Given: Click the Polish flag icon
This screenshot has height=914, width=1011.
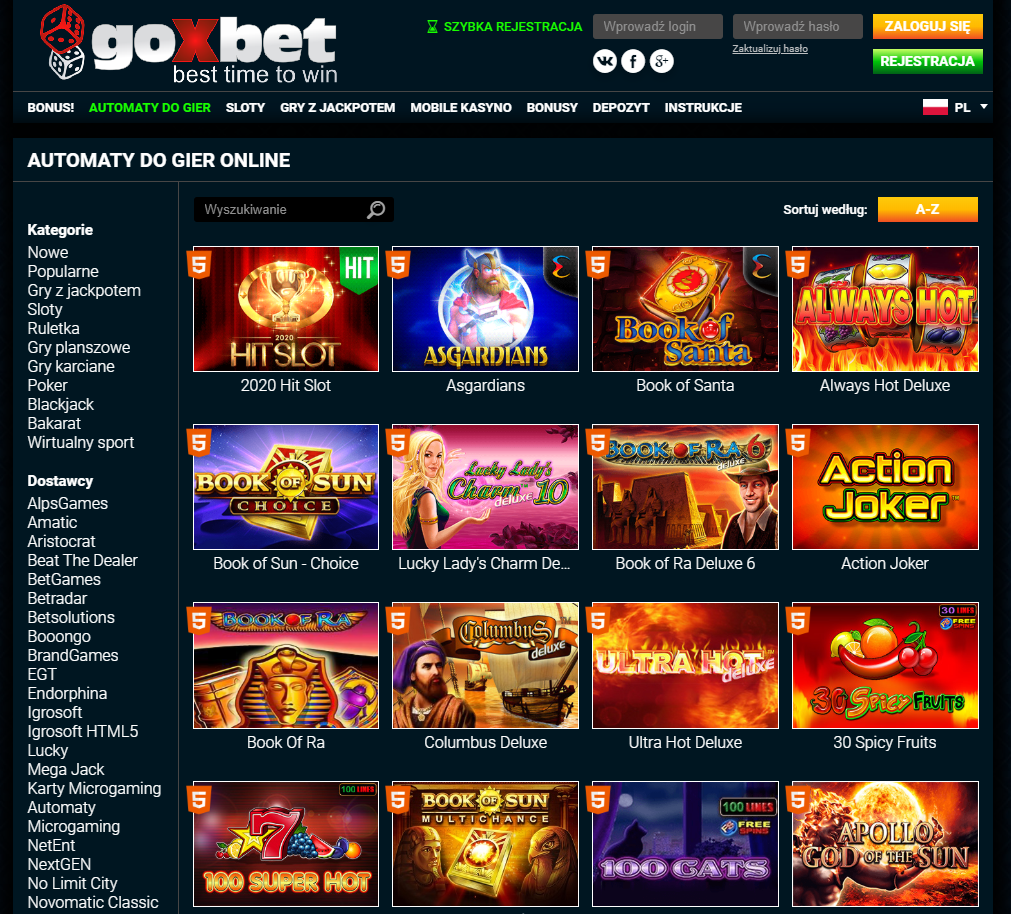Looking at the screenshot, I should tap(935, 107).
